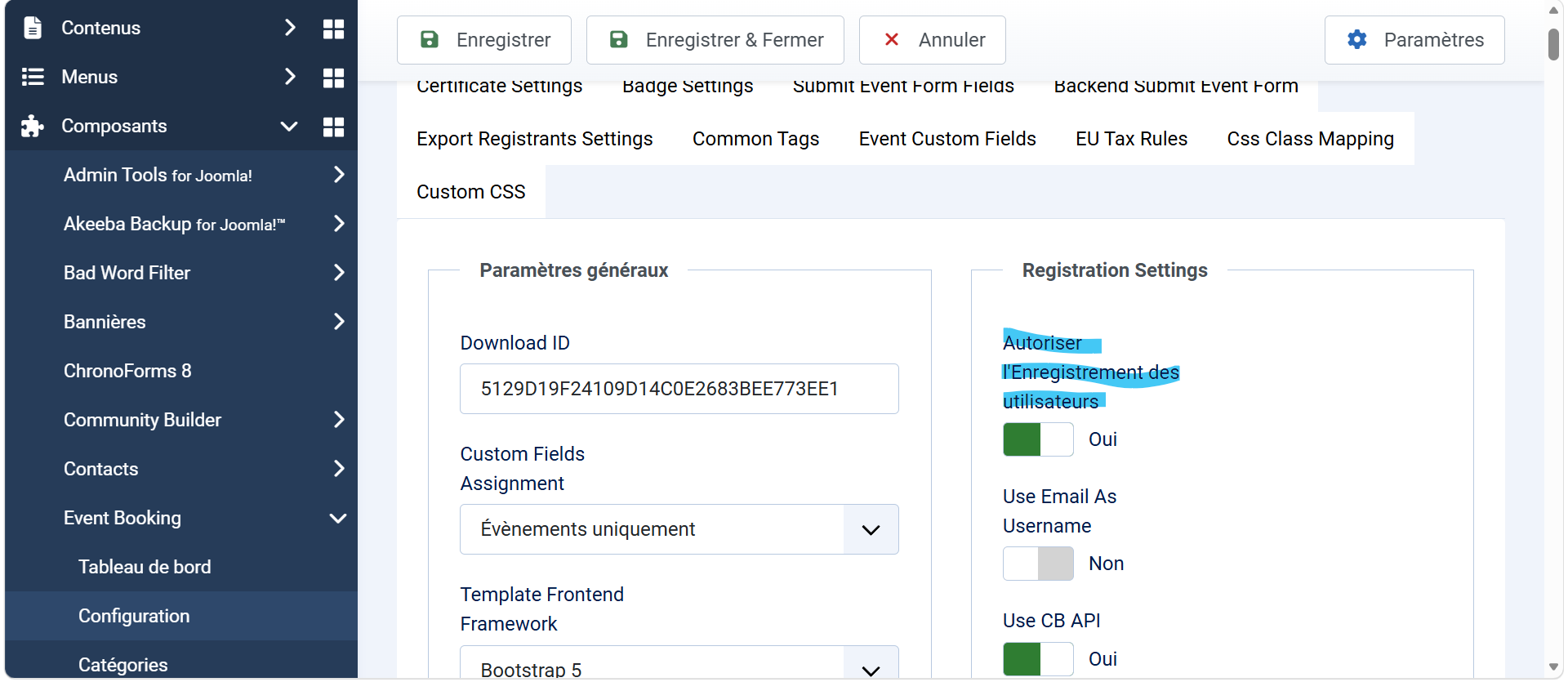Toggle the Use CB API switch
This screenshot has width=1568, height=682.
(1038, 659)
